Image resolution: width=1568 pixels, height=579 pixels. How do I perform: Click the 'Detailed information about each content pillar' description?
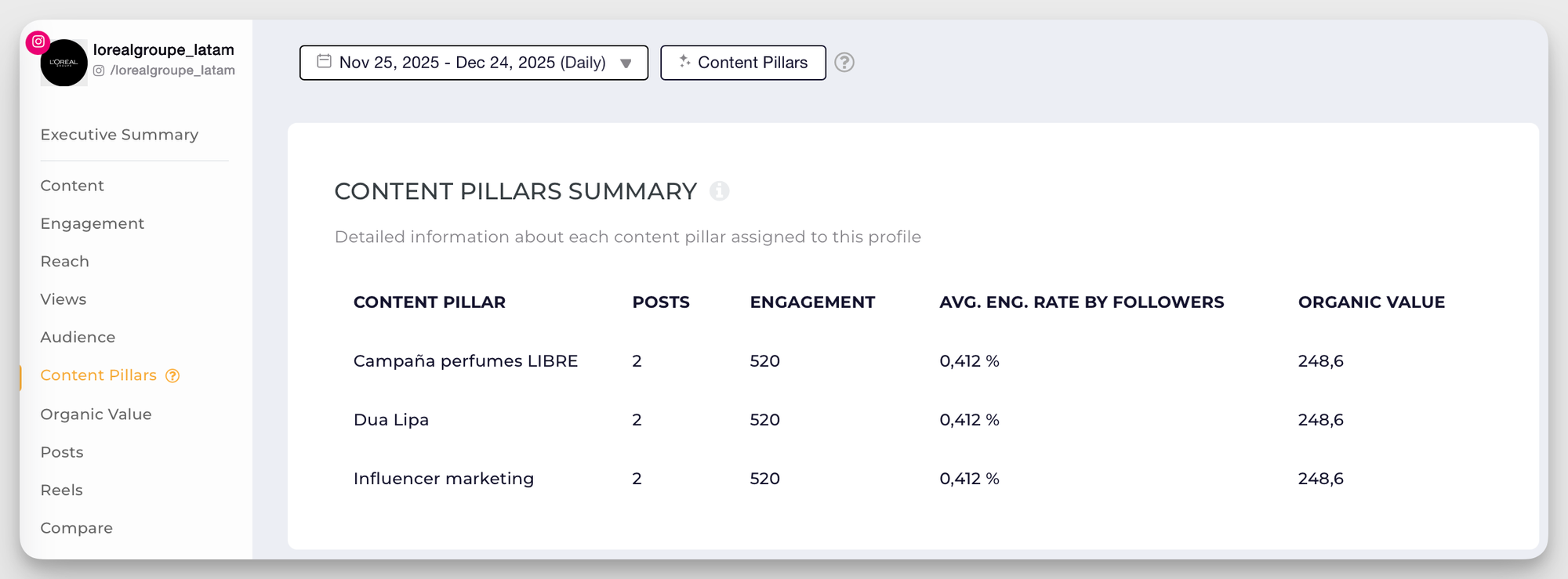pos(628,237)
